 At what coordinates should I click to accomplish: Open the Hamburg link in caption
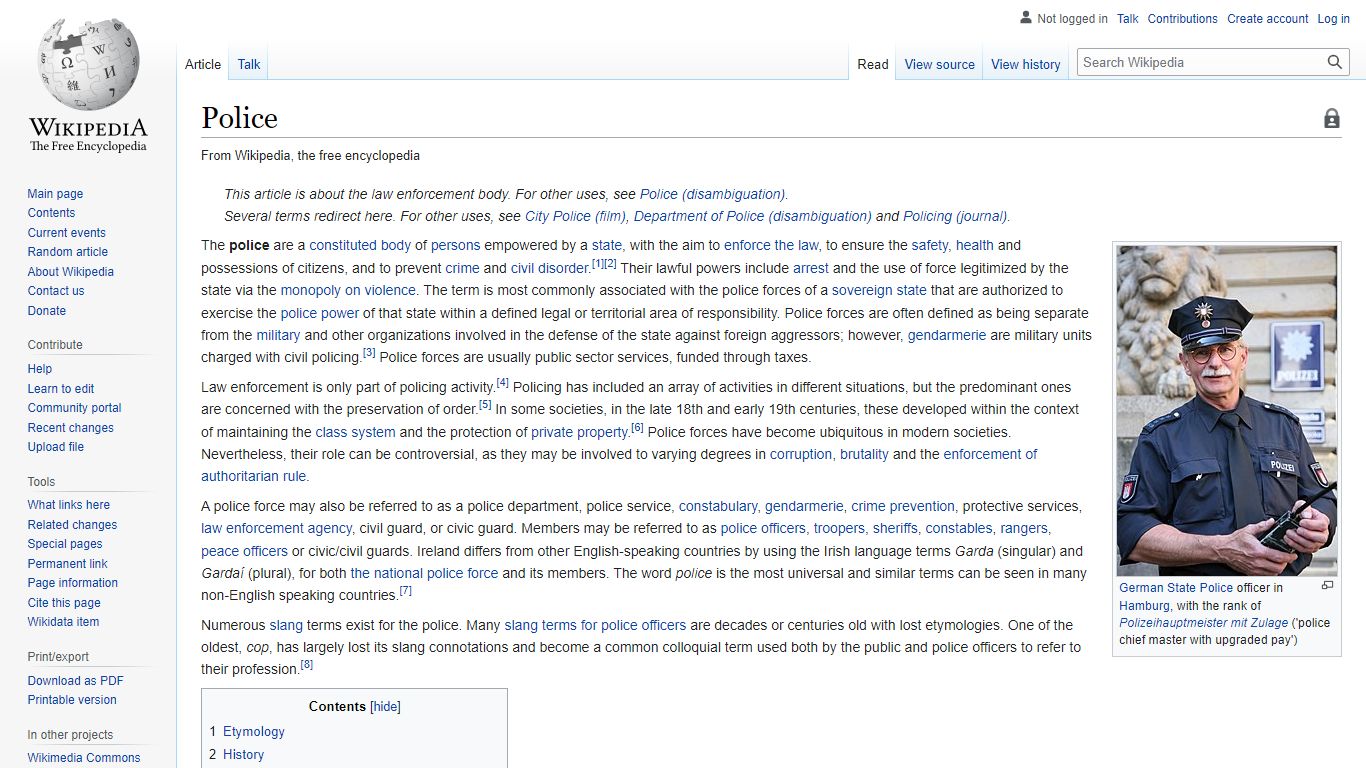tap(1144, 606)
